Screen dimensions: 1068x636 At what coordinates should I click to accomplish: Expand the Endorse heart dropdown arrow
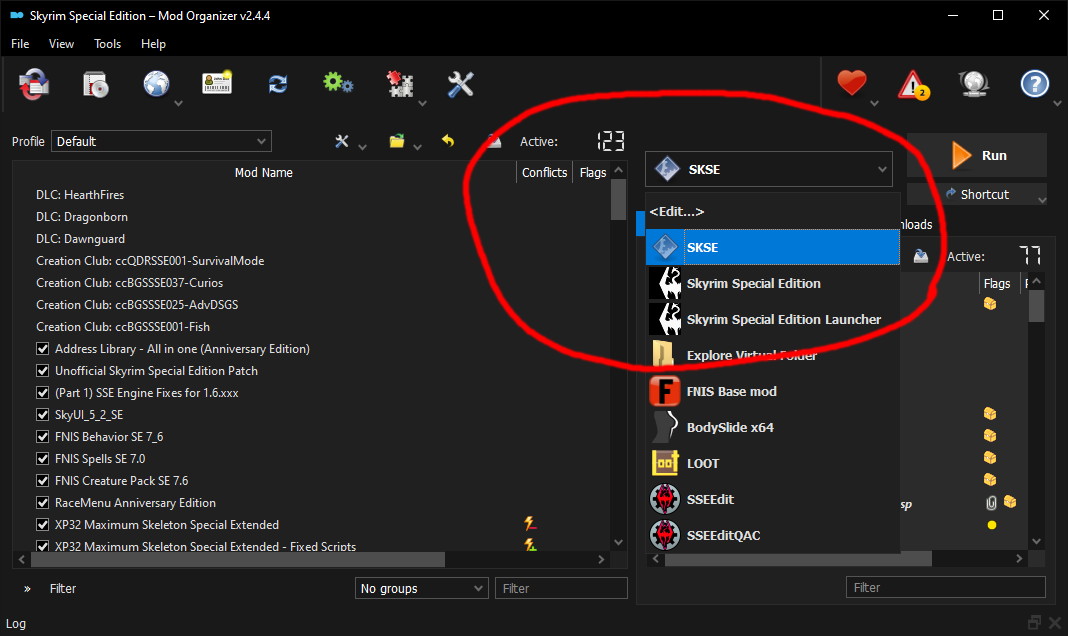point(875,104)
